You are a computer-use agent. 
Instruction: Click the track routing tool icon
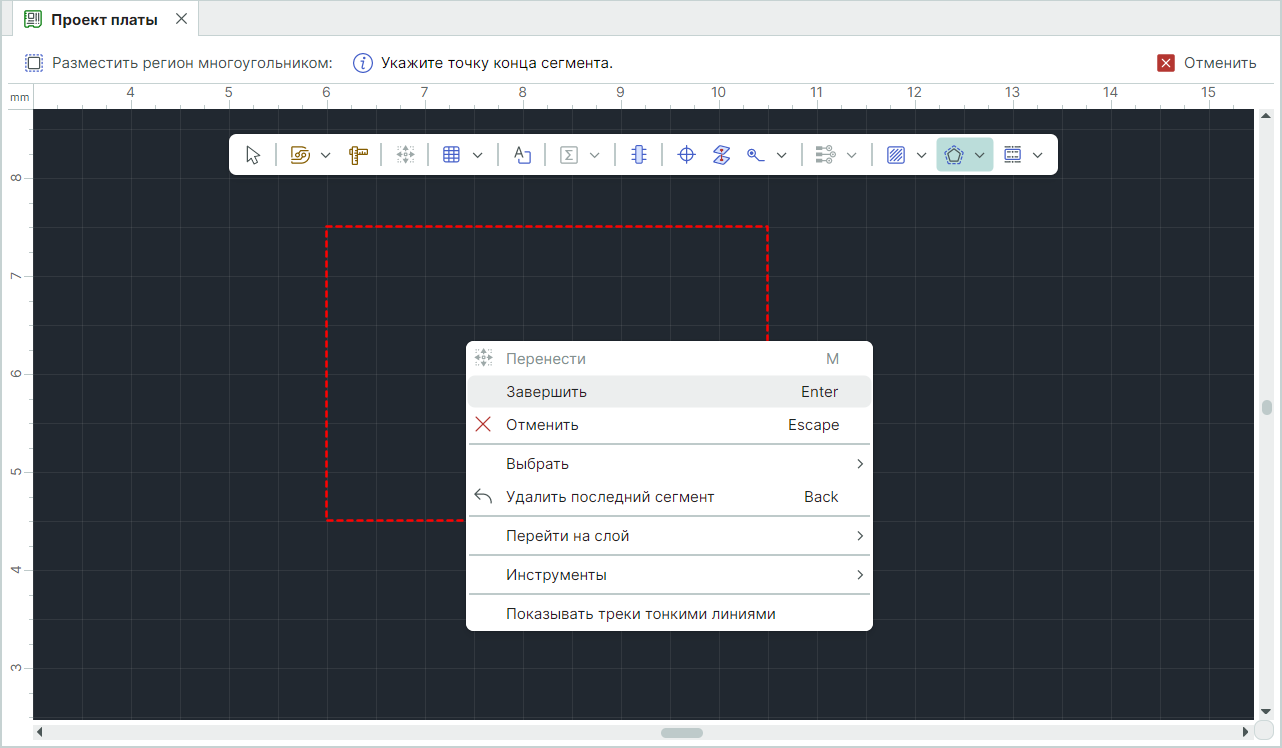[300, 155]
